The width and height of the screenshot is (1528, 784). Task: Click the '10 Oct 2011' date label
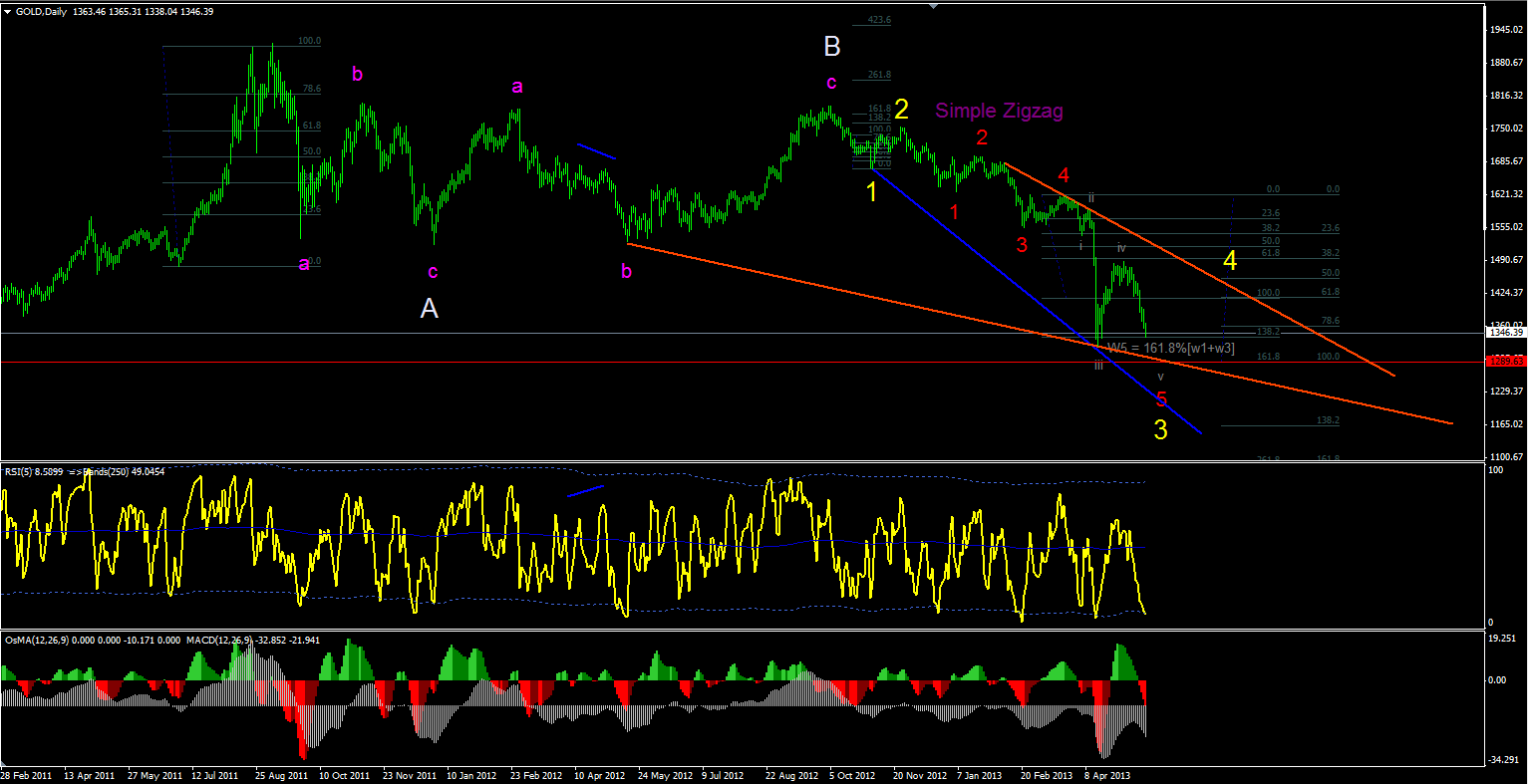346,775
